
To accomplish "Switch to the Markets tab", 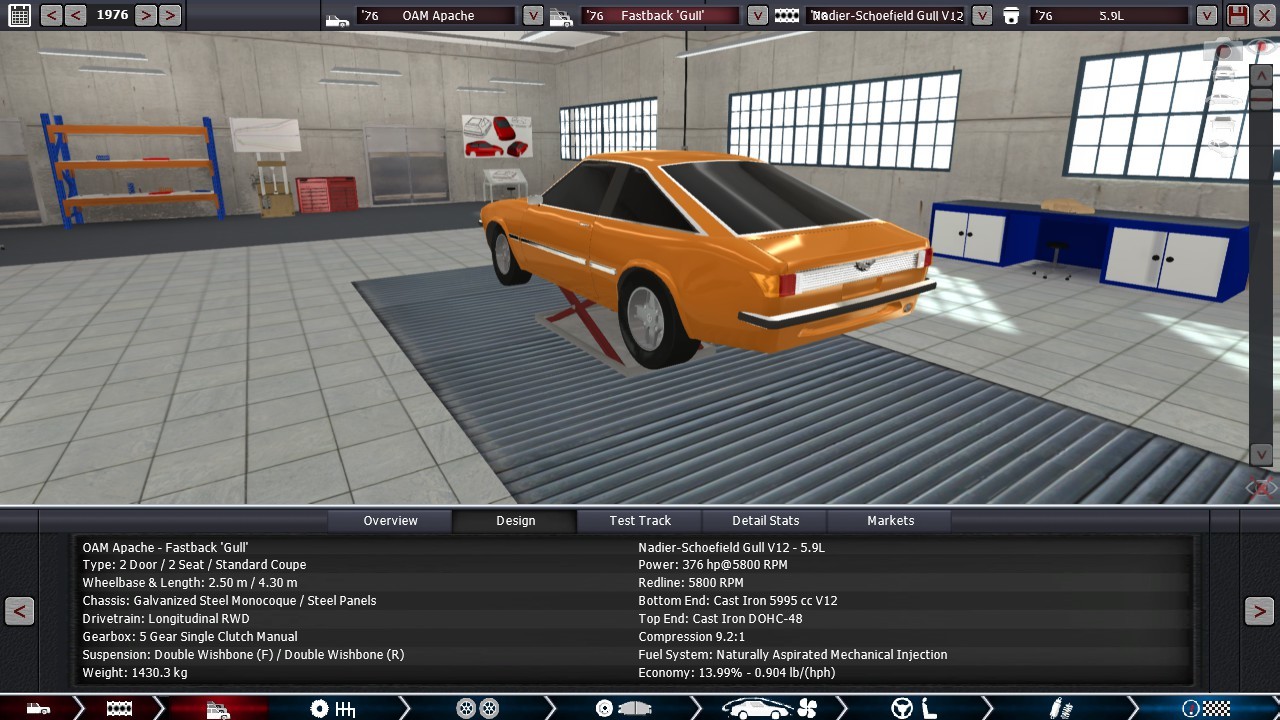I will (x=890, y=520).
